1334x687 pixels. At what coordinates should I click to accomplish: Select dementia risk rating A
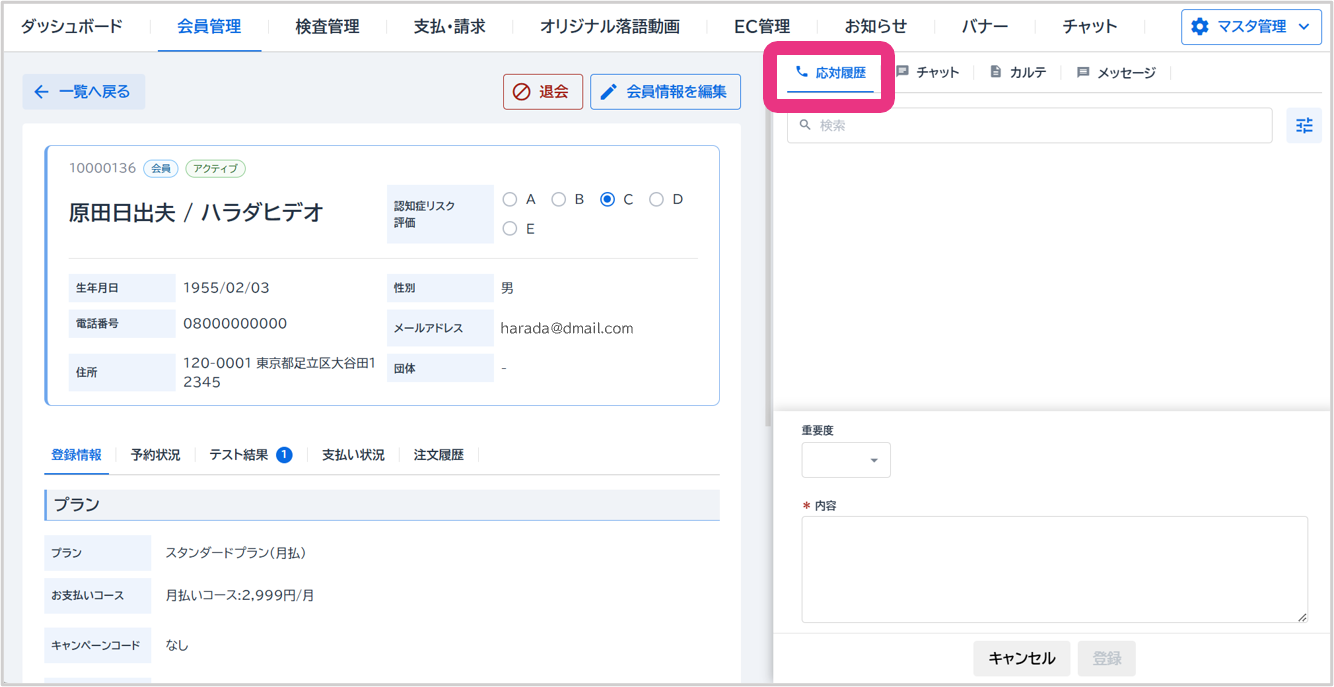point(510,199)
